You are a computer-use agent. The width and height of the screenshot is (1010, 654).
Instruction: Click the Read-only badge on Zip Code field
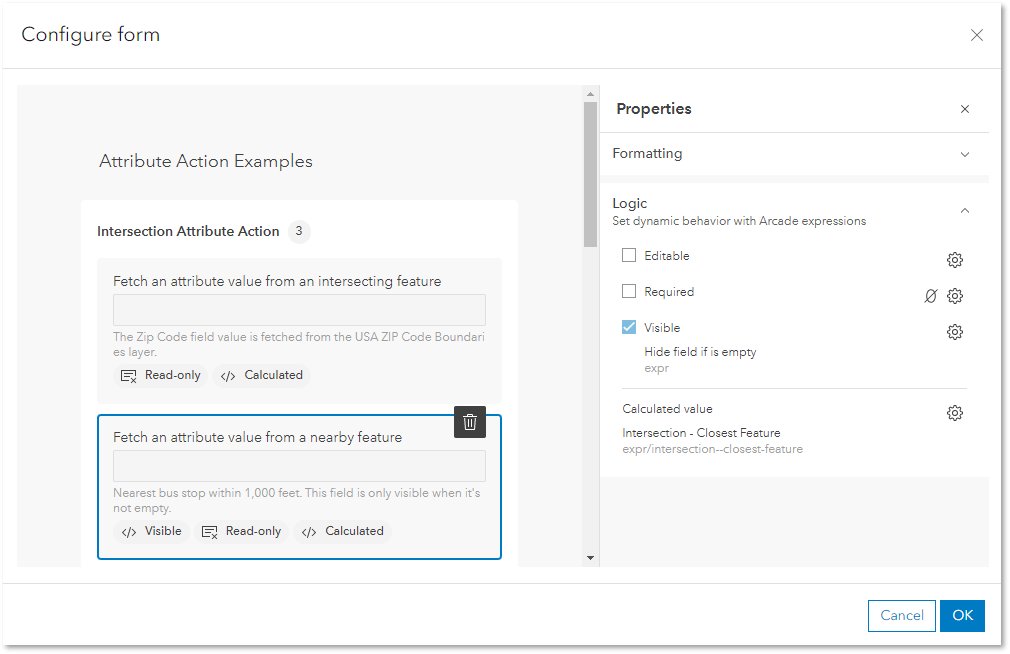tap(160, 374)
